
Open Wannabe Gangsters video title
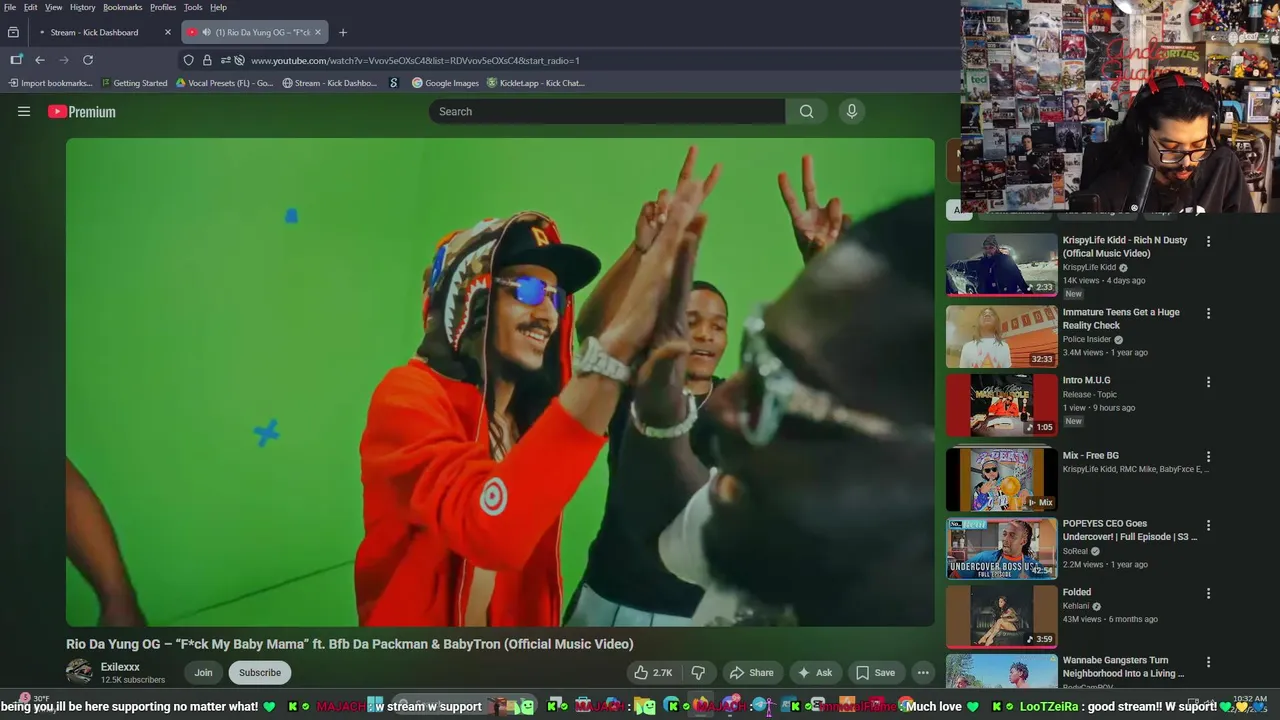click(x=1123, y=667)
